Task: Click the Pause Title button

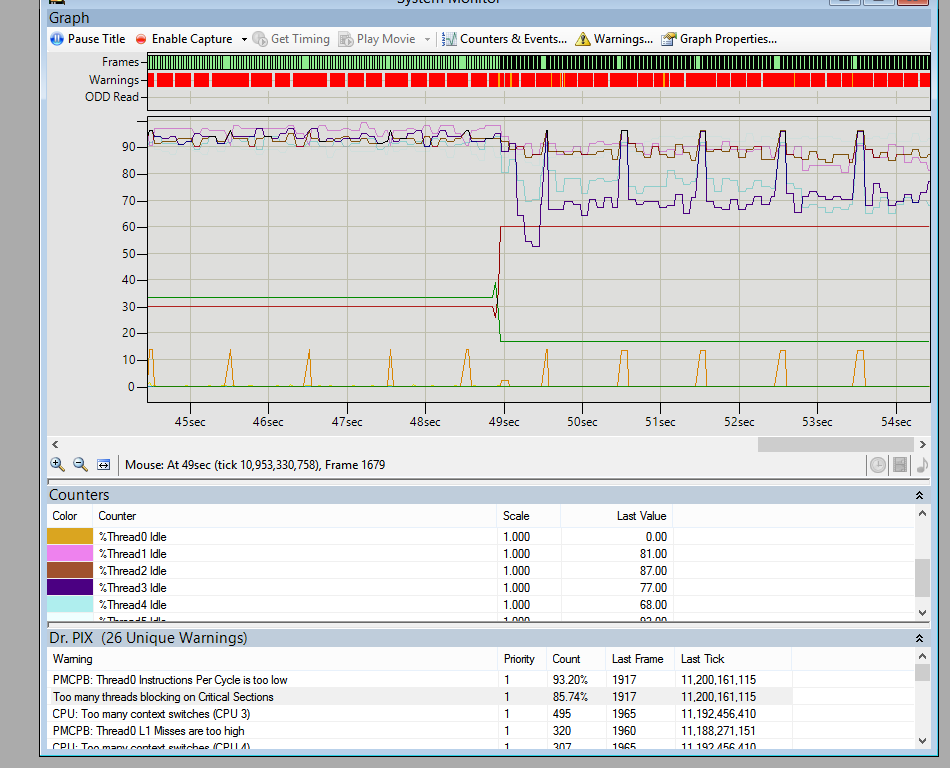Action: 88,39
